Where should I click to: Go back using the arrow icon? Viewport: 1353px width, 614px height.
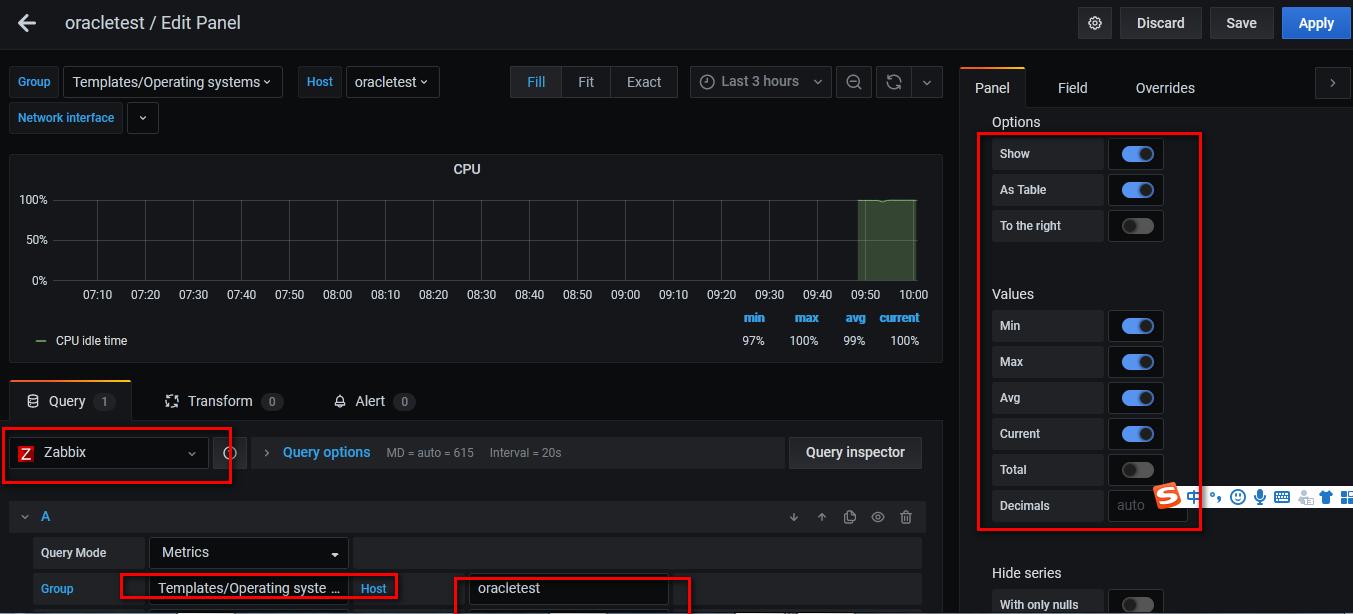(x=27, y=23)
